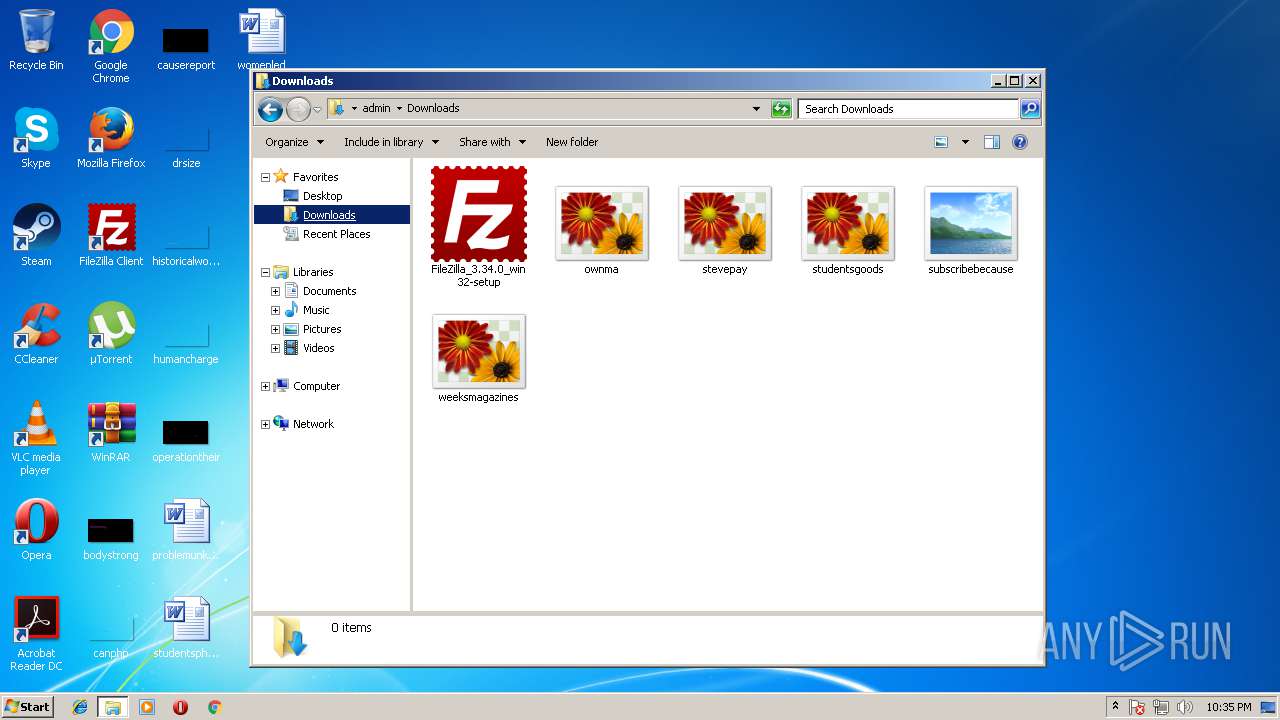The height and width of the screenshot is (720, 1280).
Task: Select the operationtheir desktop file
Action: click(x=186, y=439)
